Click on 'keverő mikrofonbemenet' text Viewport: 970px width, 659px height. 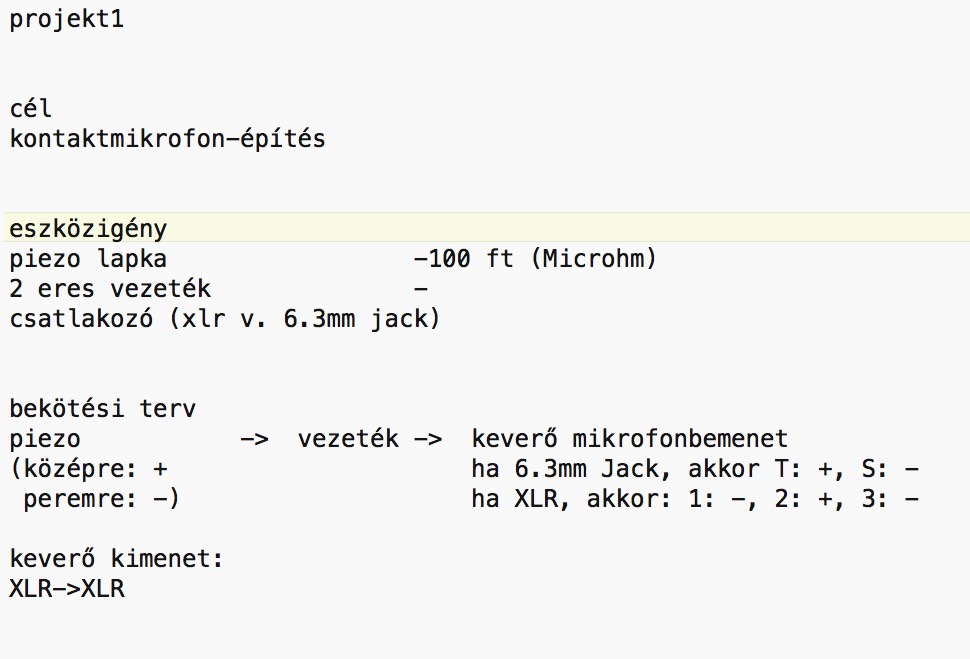[x=630, y=439]
